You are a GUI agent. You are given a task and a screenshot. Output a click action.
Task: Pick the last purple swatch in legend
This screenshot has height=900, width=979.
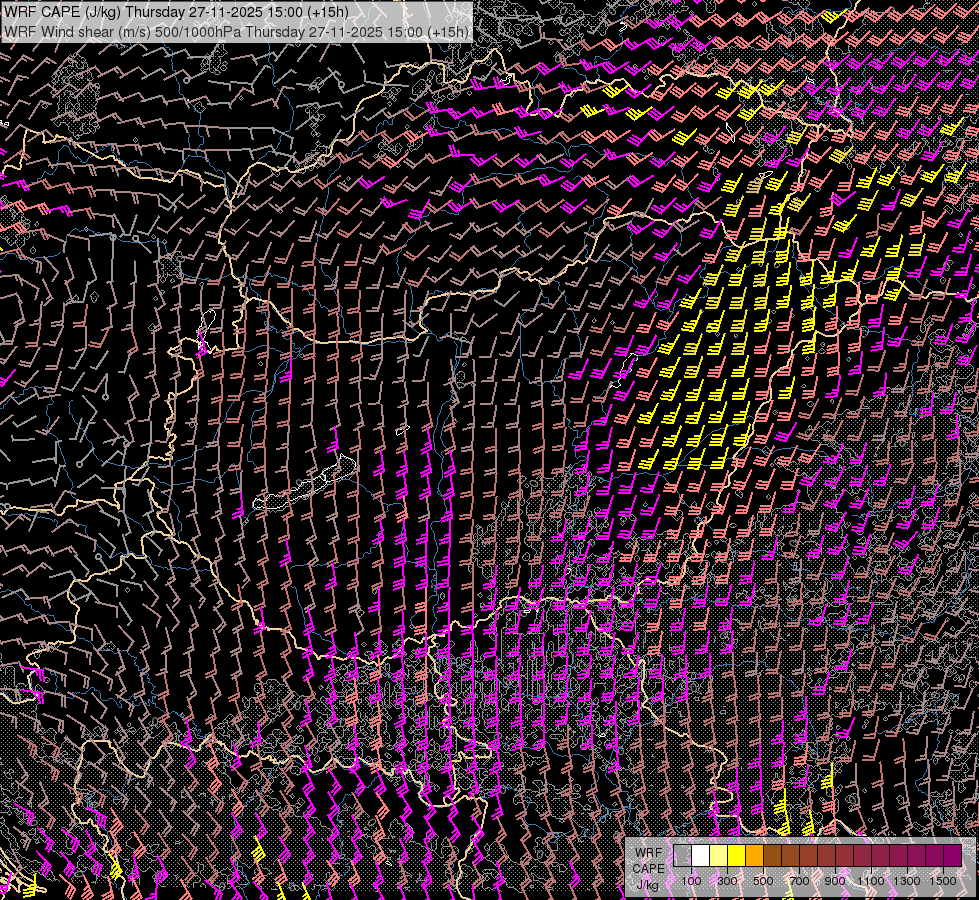952,856
